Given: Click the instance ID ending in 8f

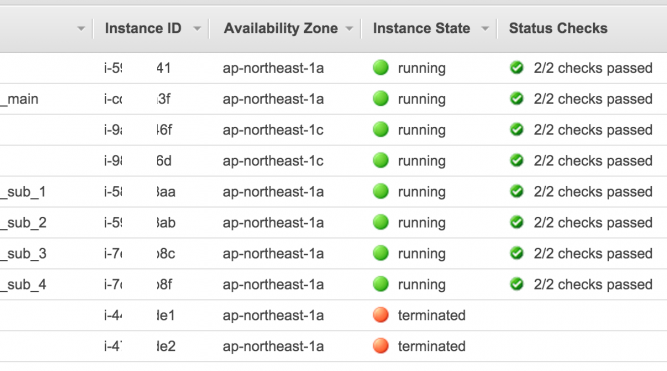Looking at the screenshot, I should point(138,285).
